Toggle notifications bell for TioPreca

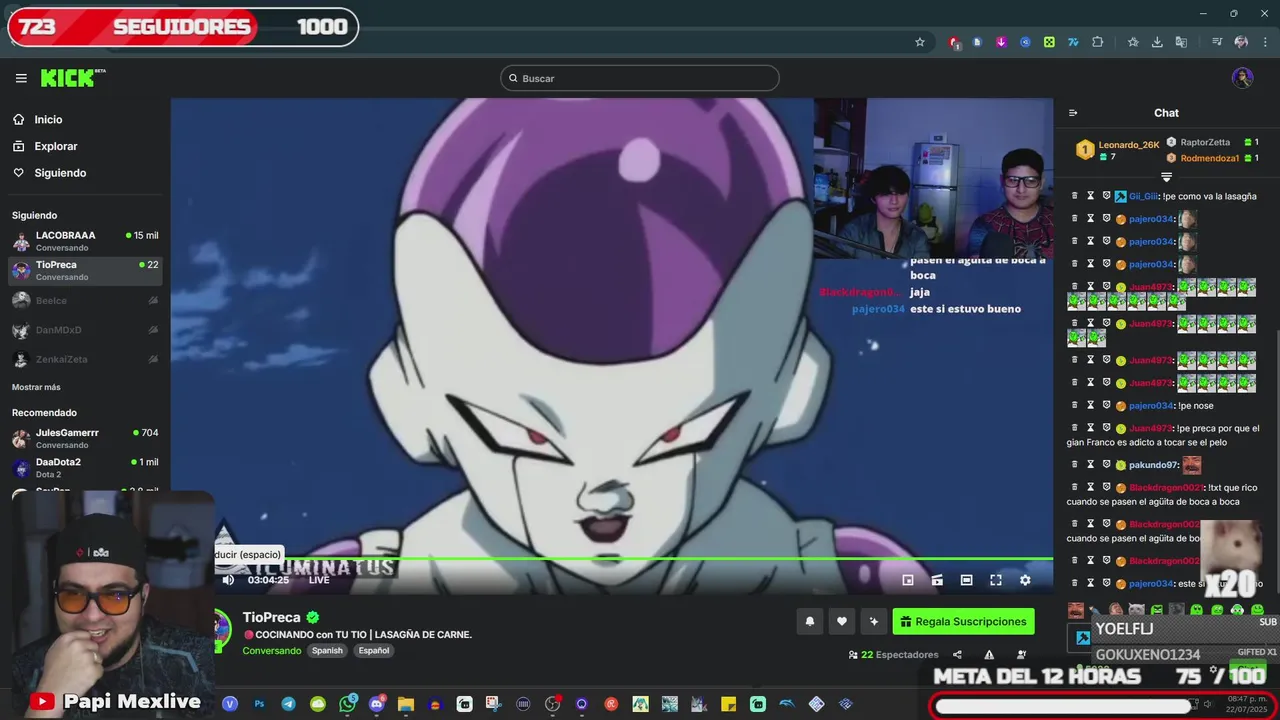[810, 621]
